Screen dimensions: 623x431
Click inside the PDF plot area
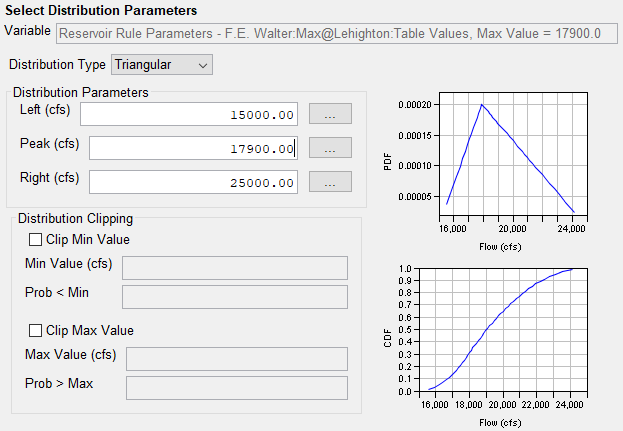click(510, 160)
